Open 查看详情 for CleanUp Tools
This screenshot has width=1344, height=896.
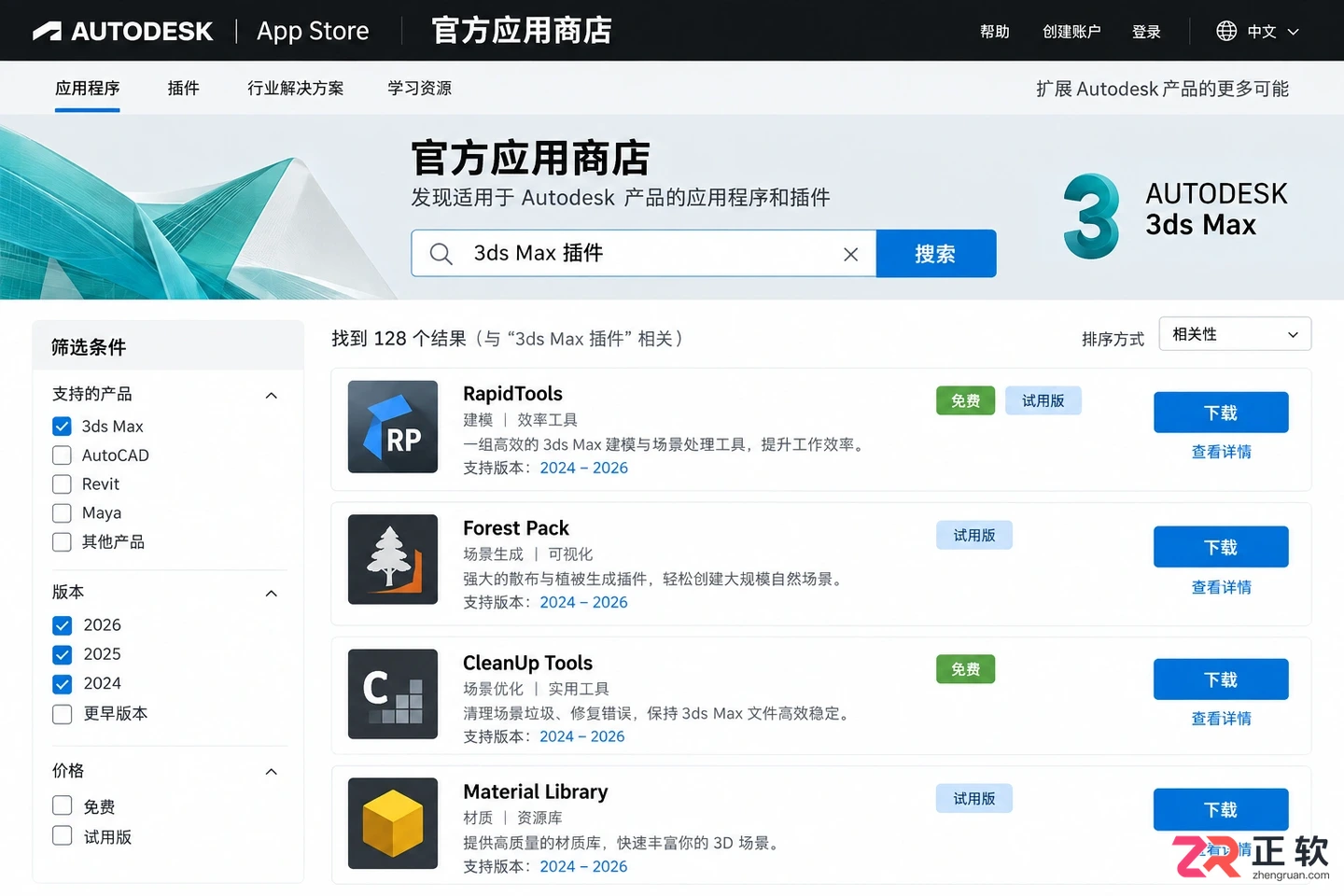[x=1221, y=719]
